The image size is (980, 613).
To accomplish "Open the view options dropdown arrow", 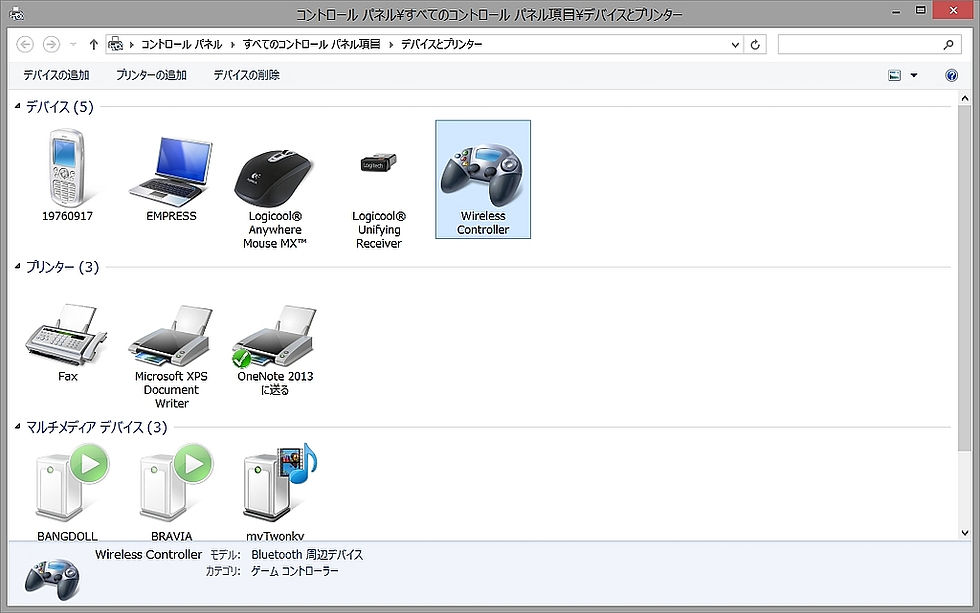I will [914, 76].
